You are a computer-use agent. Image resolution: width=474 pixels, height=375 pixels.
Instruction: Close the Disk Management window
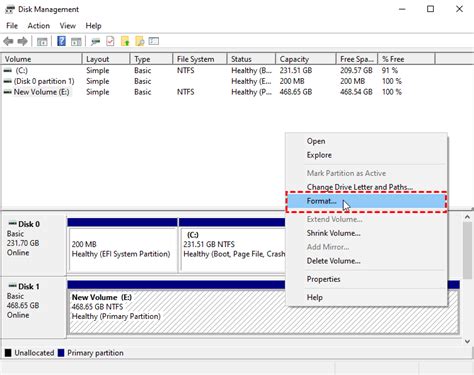point(459,9)
